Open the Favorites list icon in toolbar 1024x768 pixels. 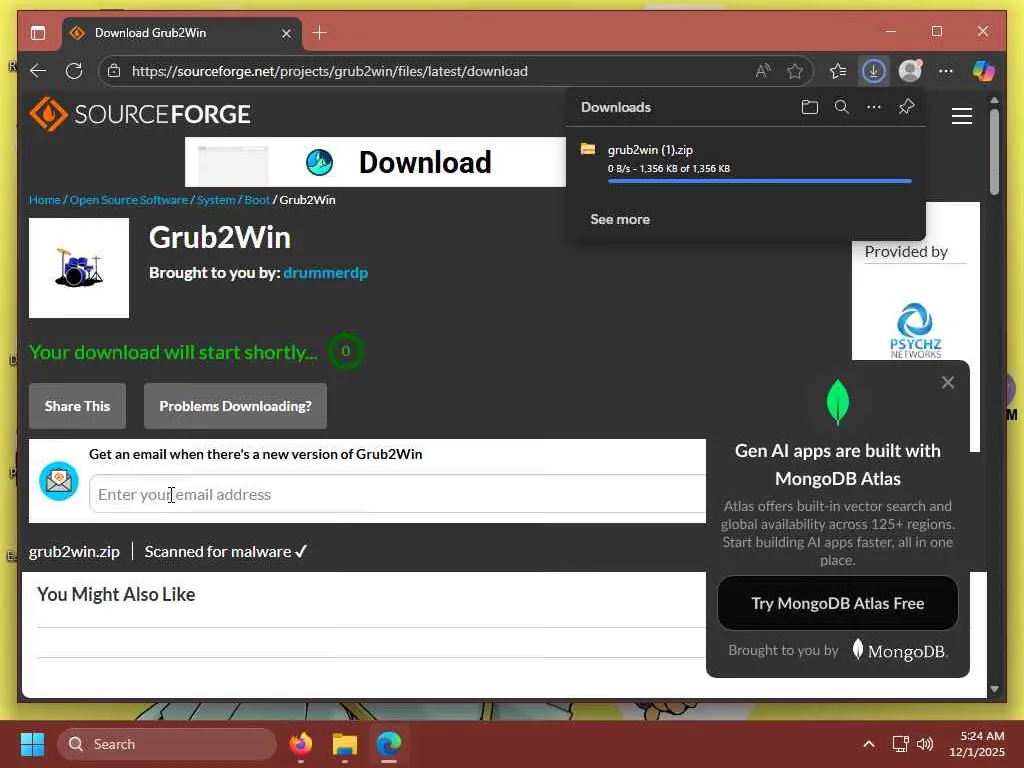838,71
